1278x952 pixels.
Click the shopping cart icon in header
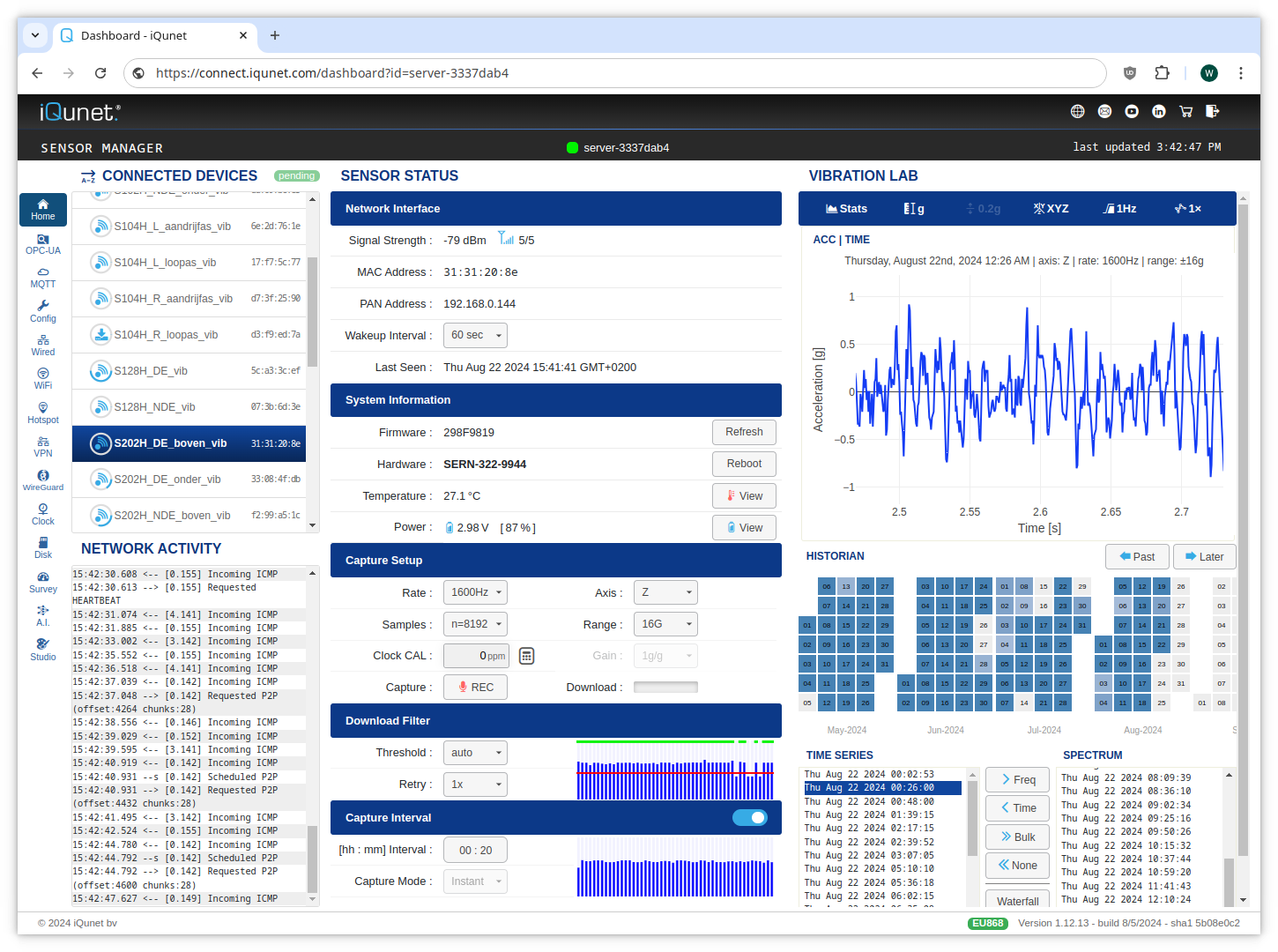[x=1185, y=111]
